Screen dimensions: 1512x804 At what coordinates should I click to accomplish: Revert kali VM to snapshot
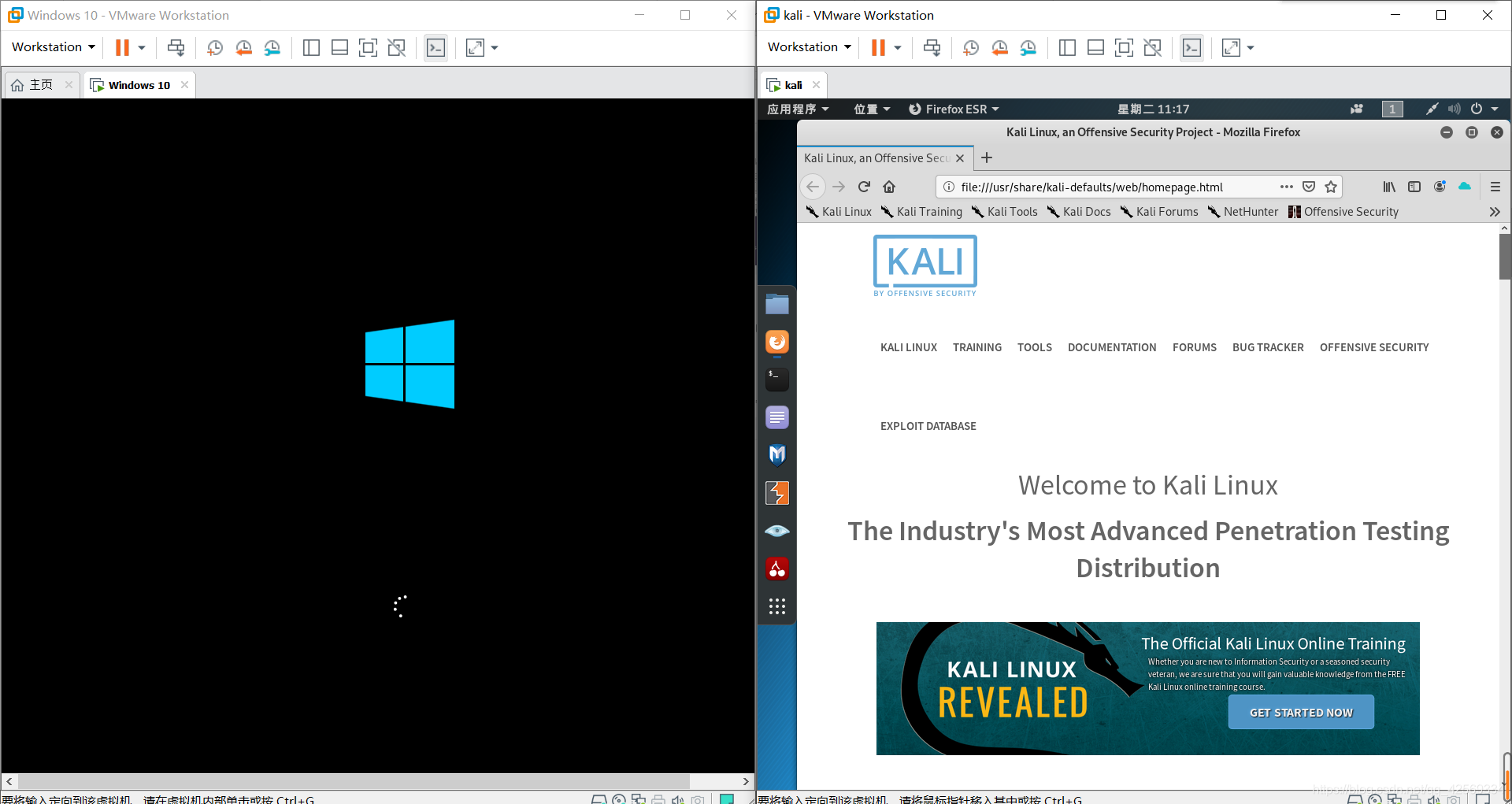999,47
